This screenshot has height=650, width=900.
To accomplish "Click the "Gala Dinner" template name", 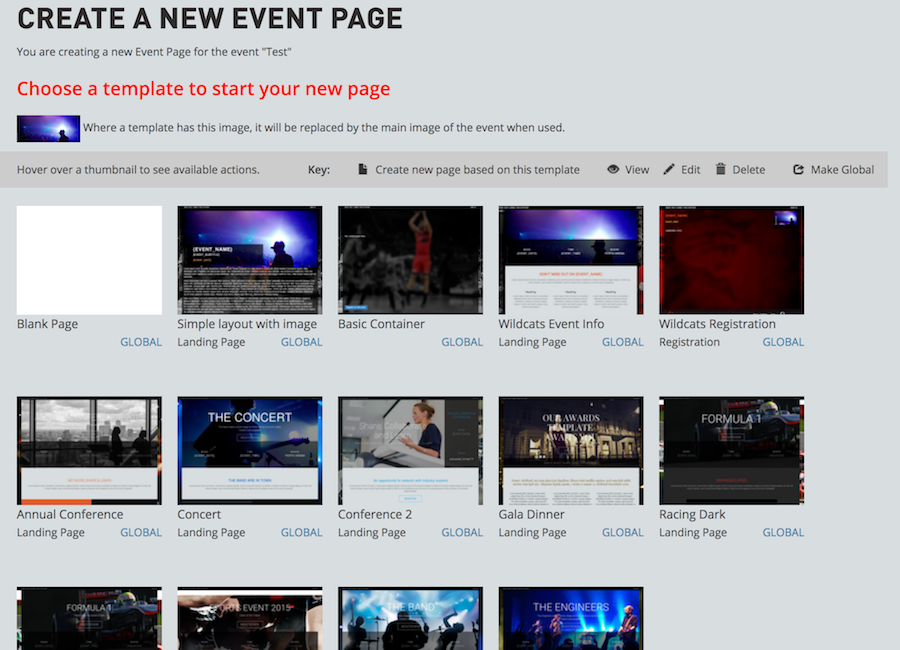I will [532, 514].
